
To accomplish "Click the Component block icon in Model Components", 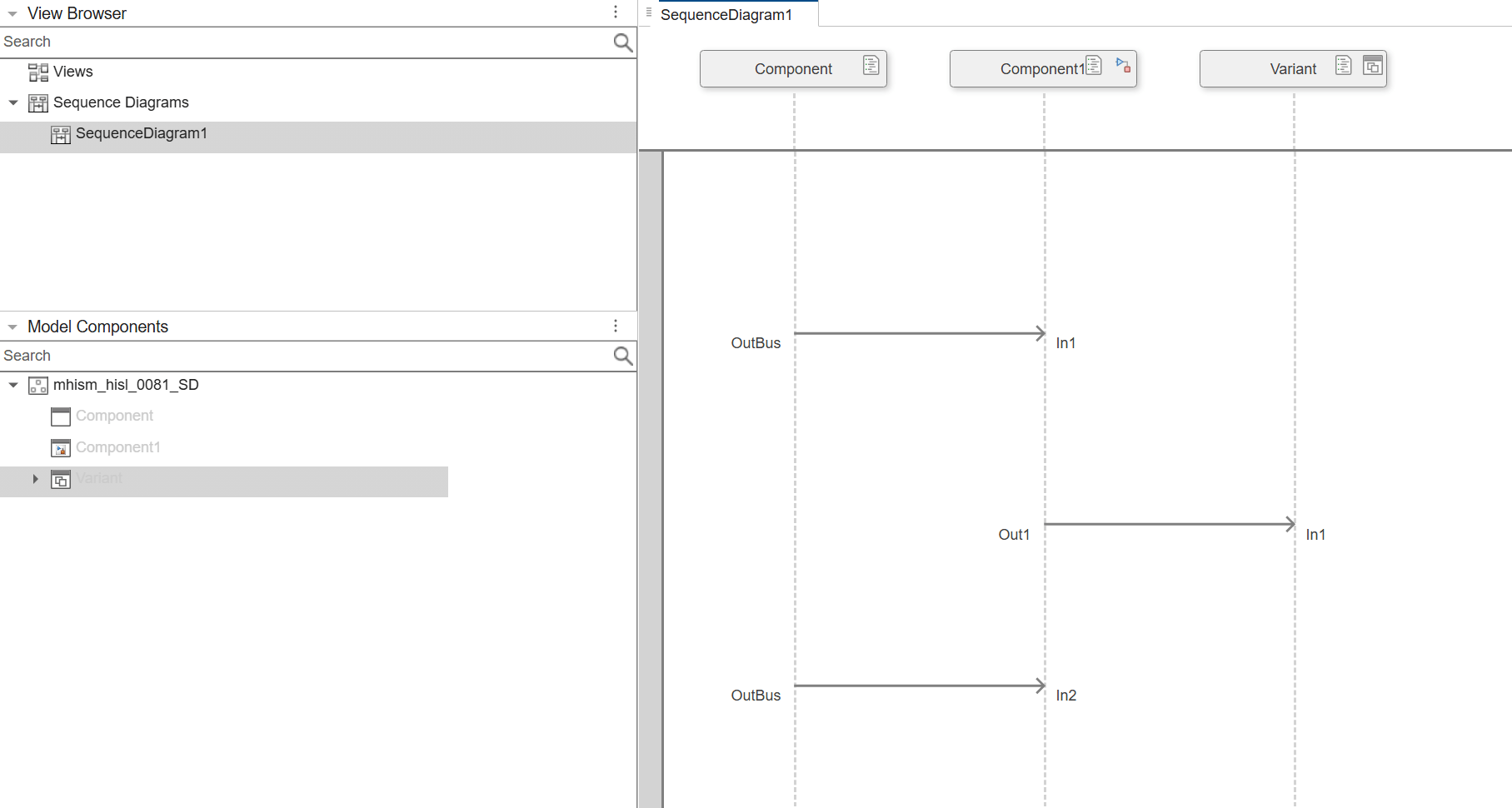I will (61, 416).
